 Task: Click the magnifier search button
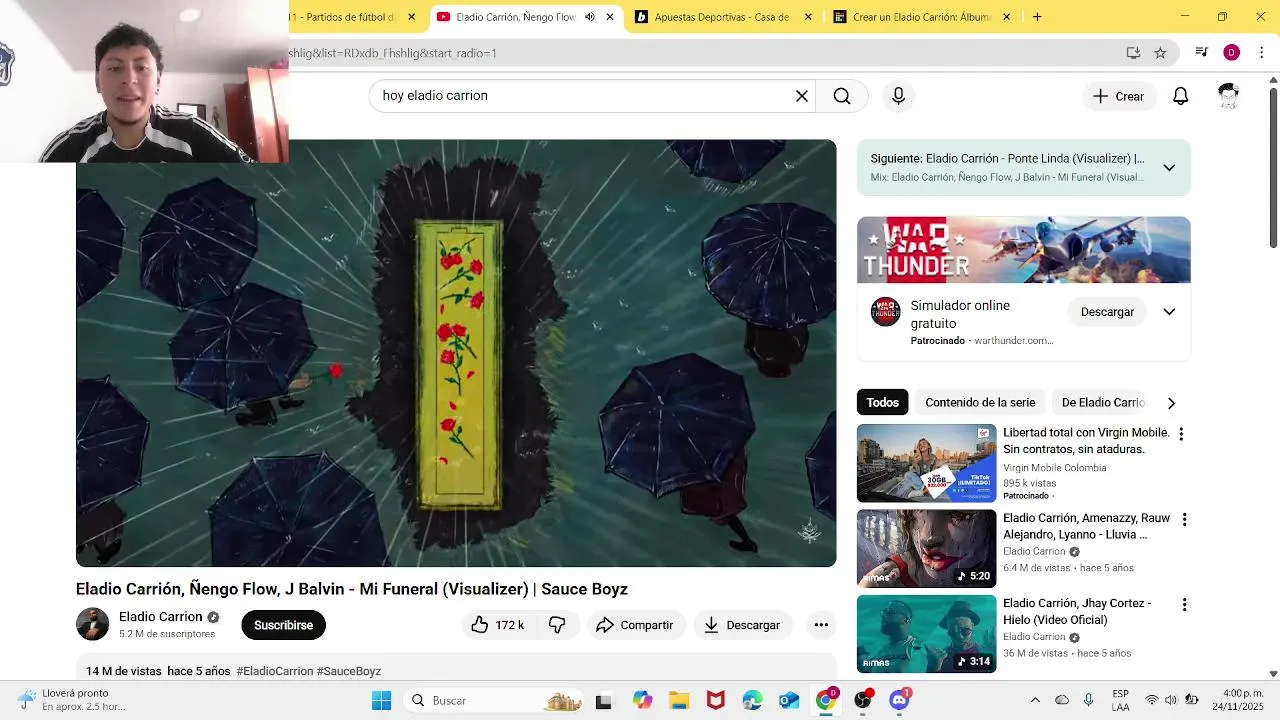click(842, 96)
